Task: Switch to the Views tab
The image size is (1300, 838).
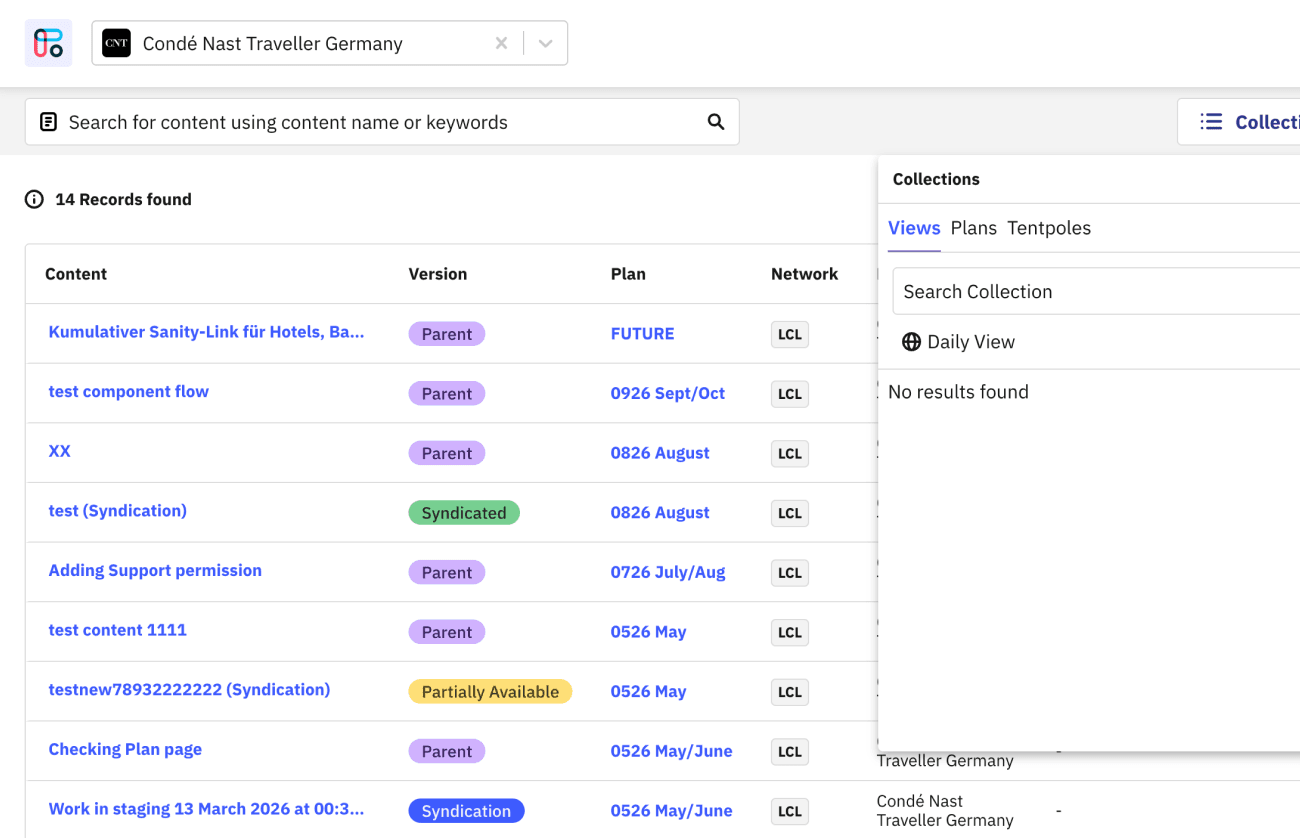Action: click(x=914, y=228)
